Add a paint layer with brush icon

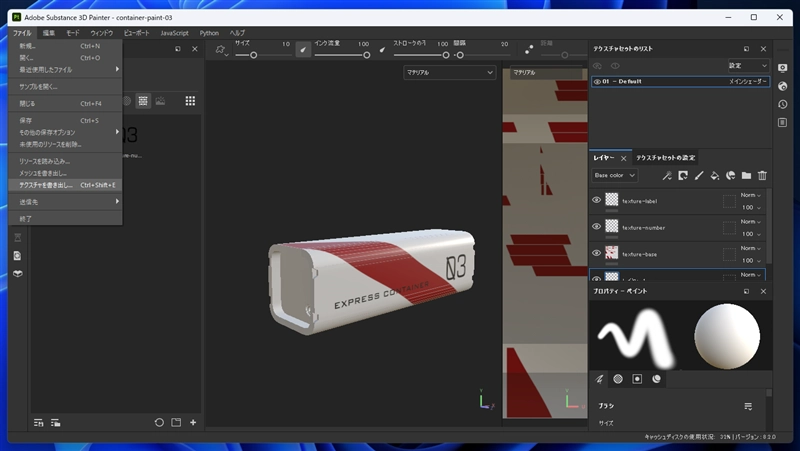(698, 176)
